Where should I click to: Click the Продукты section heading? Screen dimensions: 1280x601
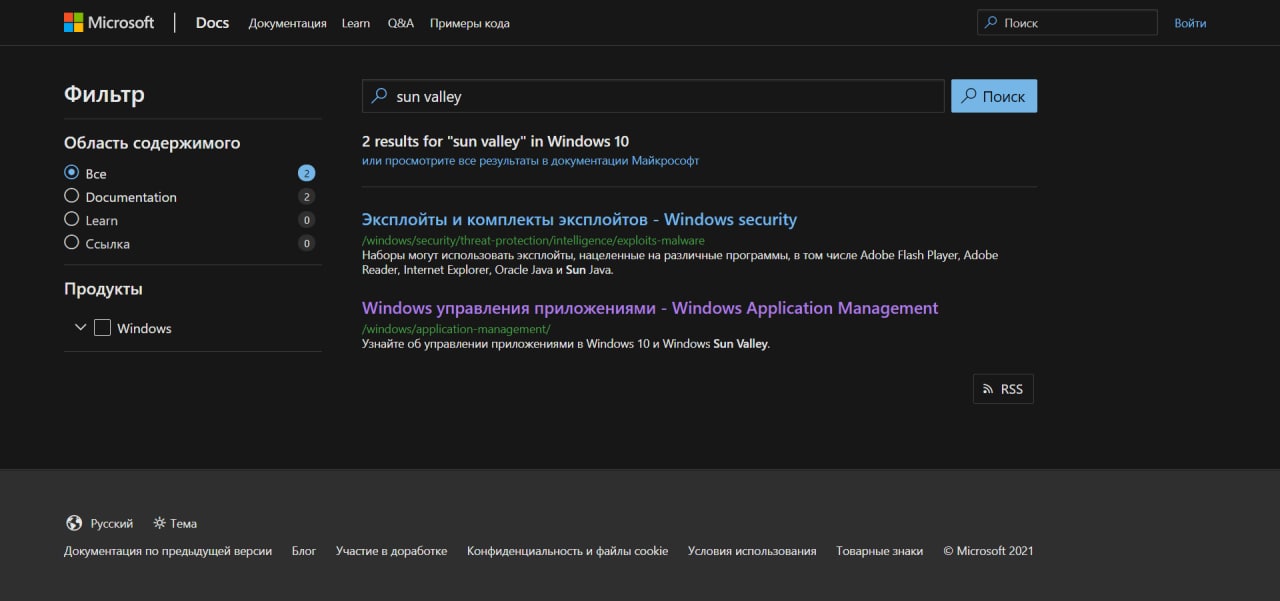click(103, 289)
